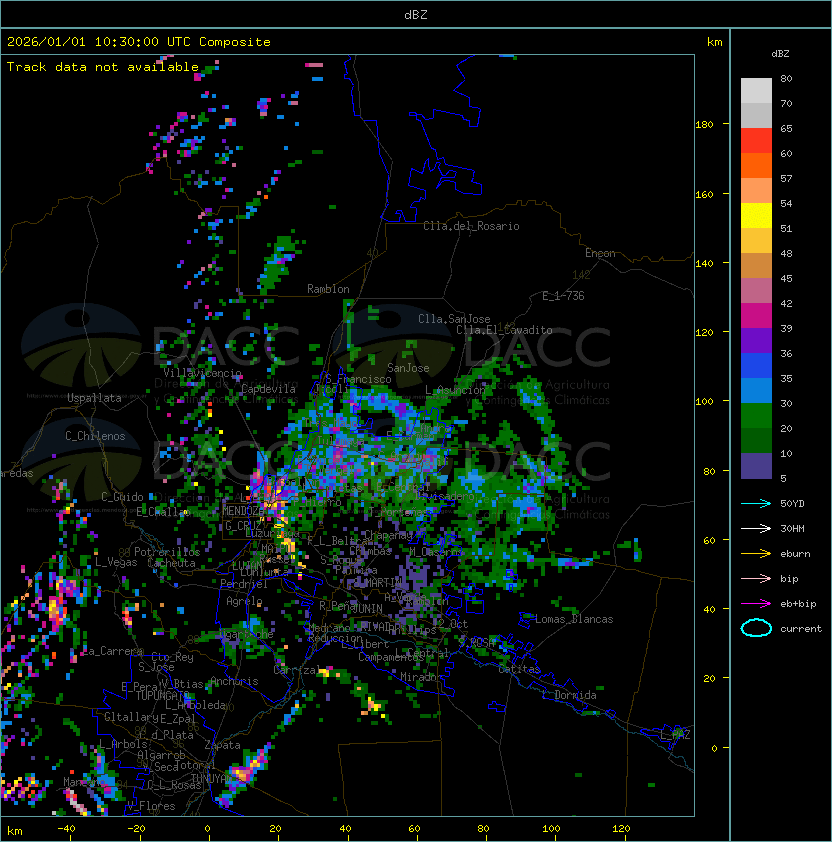Viewport: 832px width, 842px height.
Task: Choose the green 20-30 dBZ swatch
Action: coord(756,416)
